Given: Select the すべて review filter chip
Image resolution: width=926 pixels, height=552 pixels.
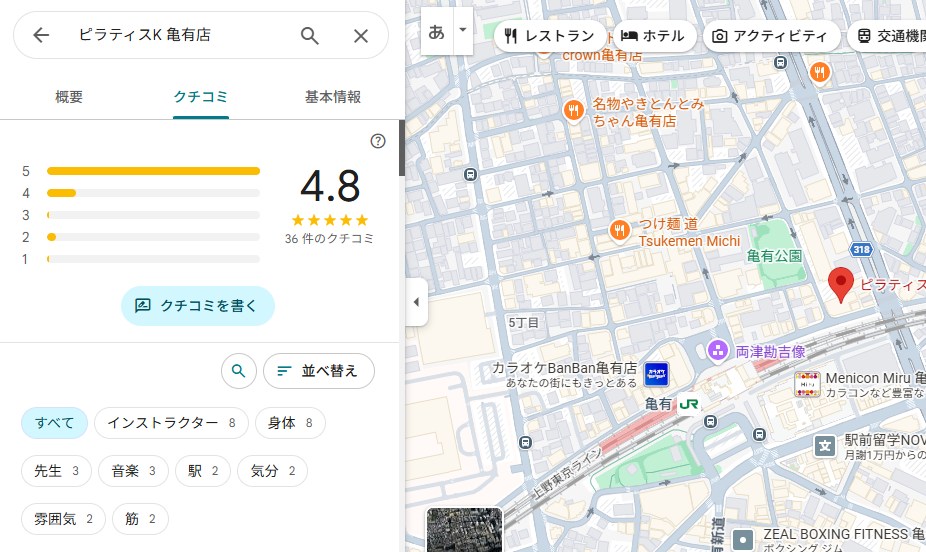Looking at the screenshot, I should 55,423.
